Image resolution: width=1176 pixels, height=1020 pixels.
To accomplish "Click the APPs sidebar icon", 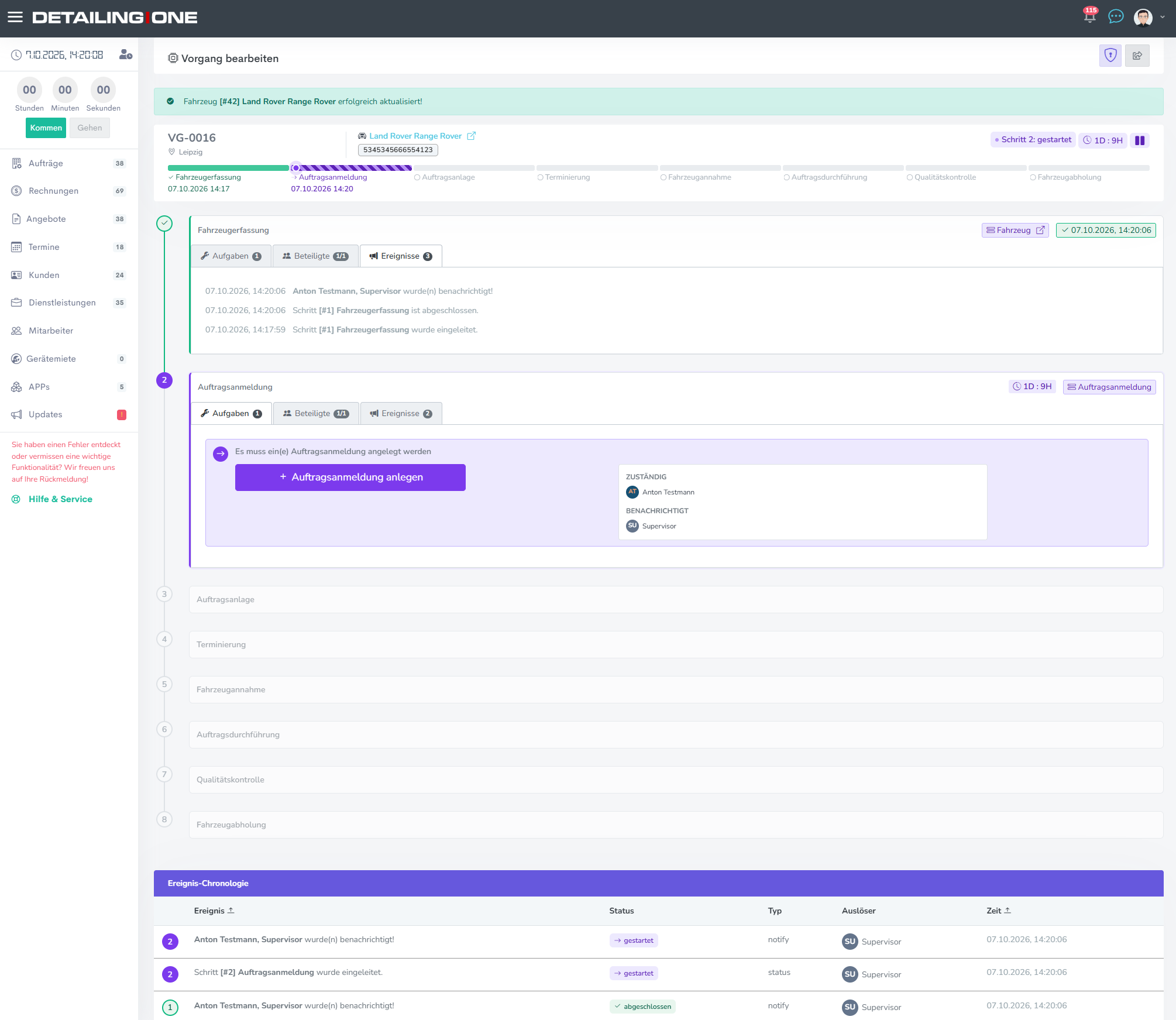I will coord(16,387).
